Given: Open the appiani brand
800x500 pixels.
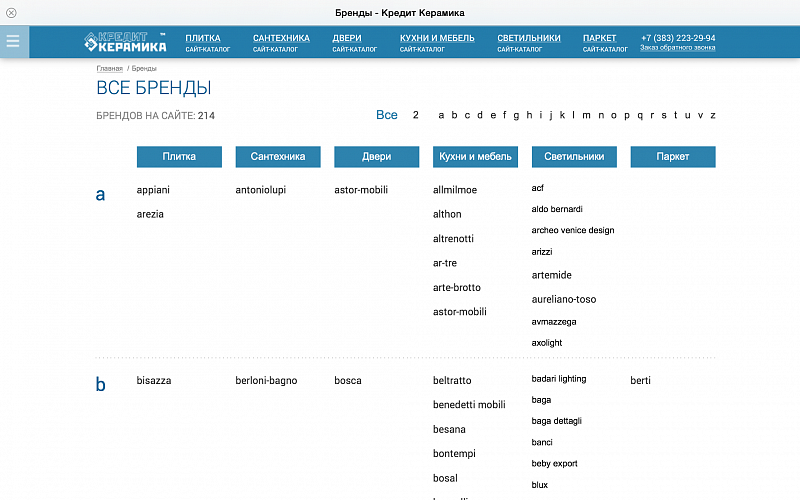Looking at the screenshot, I should [153, 190].
